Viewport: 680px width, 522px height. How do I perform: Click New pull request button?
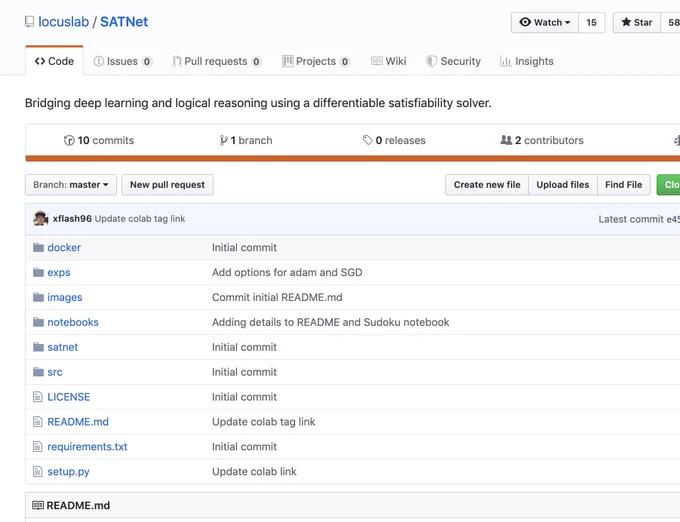(167, 185)
